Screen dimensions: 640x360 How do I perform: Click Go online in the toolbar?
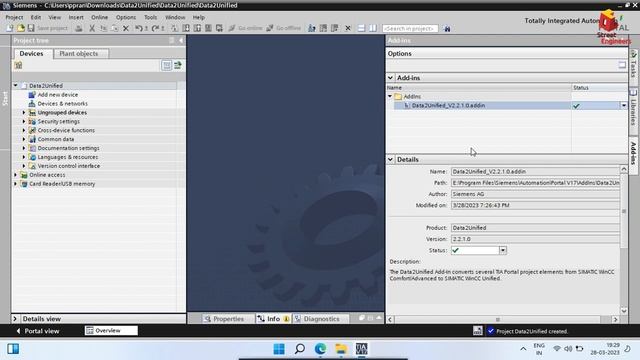tap(246, 28)
